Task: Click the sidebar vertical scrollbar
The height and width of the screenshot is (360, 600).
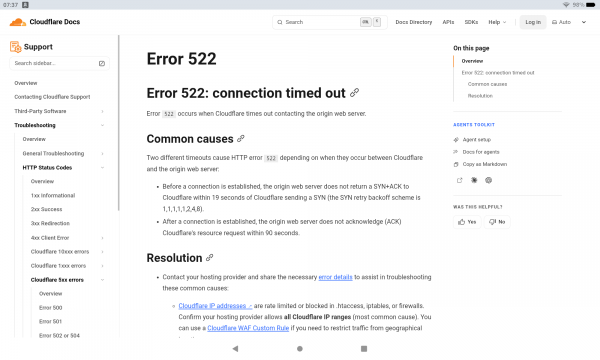Action: pos(119,122)
